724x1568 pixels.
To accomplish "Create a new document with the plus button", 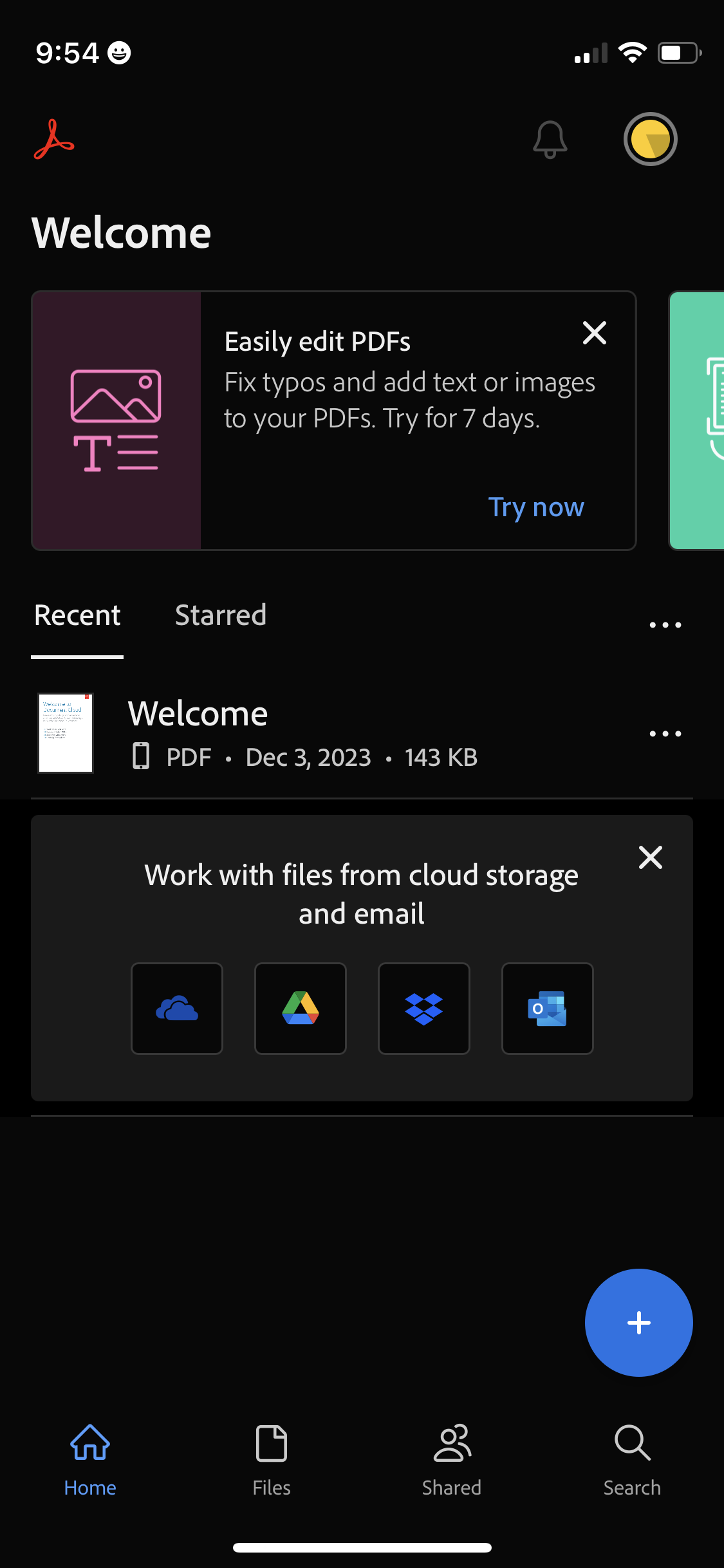I will pyautogui.click(x=638, y=1323).
